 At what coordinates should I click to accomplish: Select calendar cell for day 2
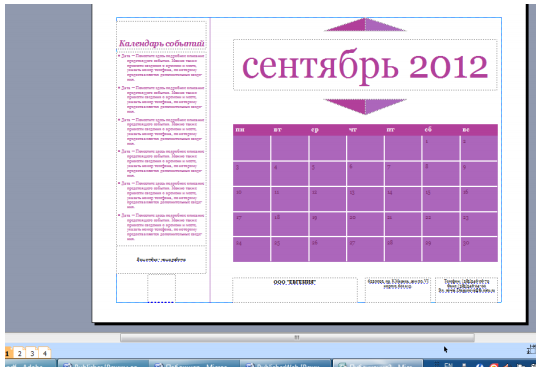(479, 148)
